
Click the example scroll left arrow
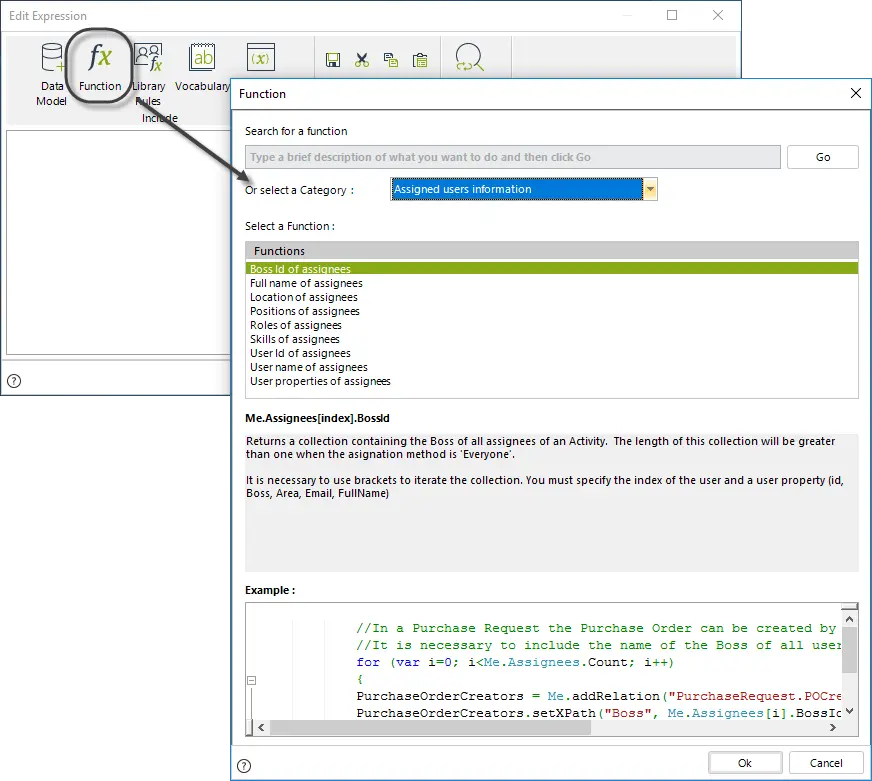click(261, 727)
